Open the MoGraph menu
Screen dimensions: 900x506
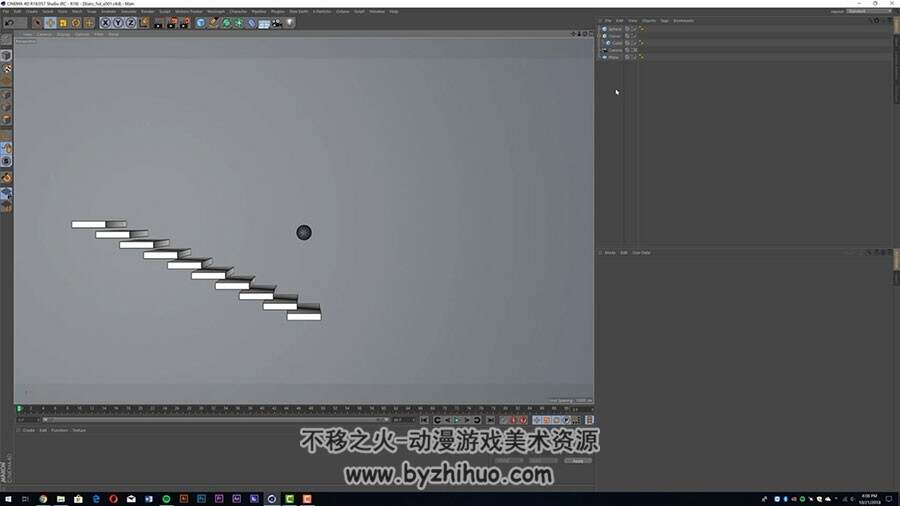coord(216,11)
